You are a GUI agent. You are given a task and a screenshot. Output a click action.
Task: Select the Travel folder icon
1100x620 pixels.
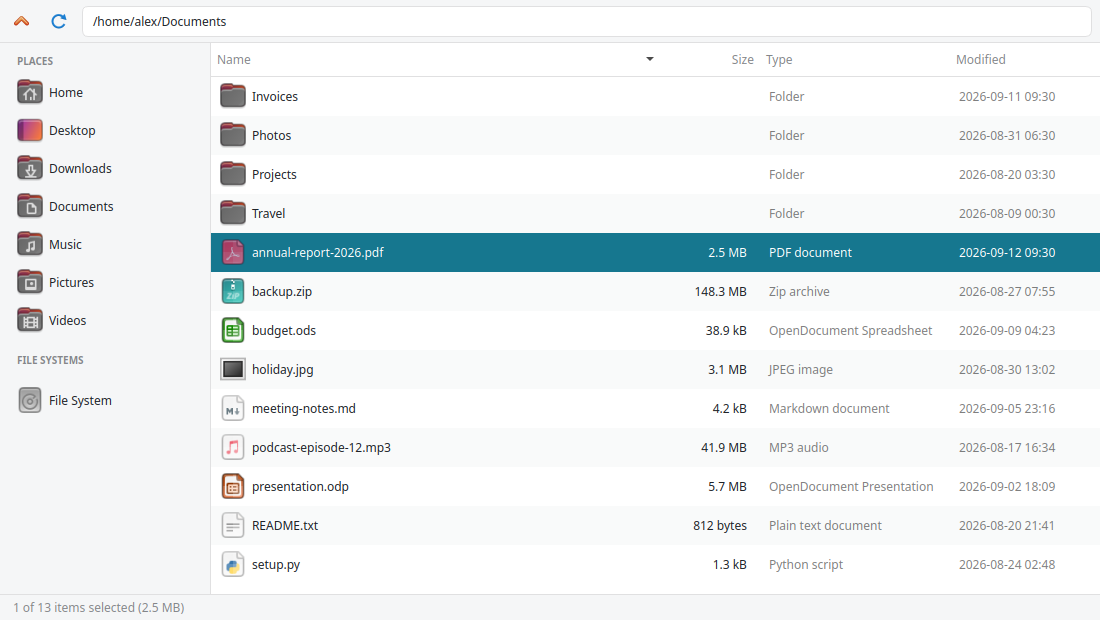click(x=232, y=213)
